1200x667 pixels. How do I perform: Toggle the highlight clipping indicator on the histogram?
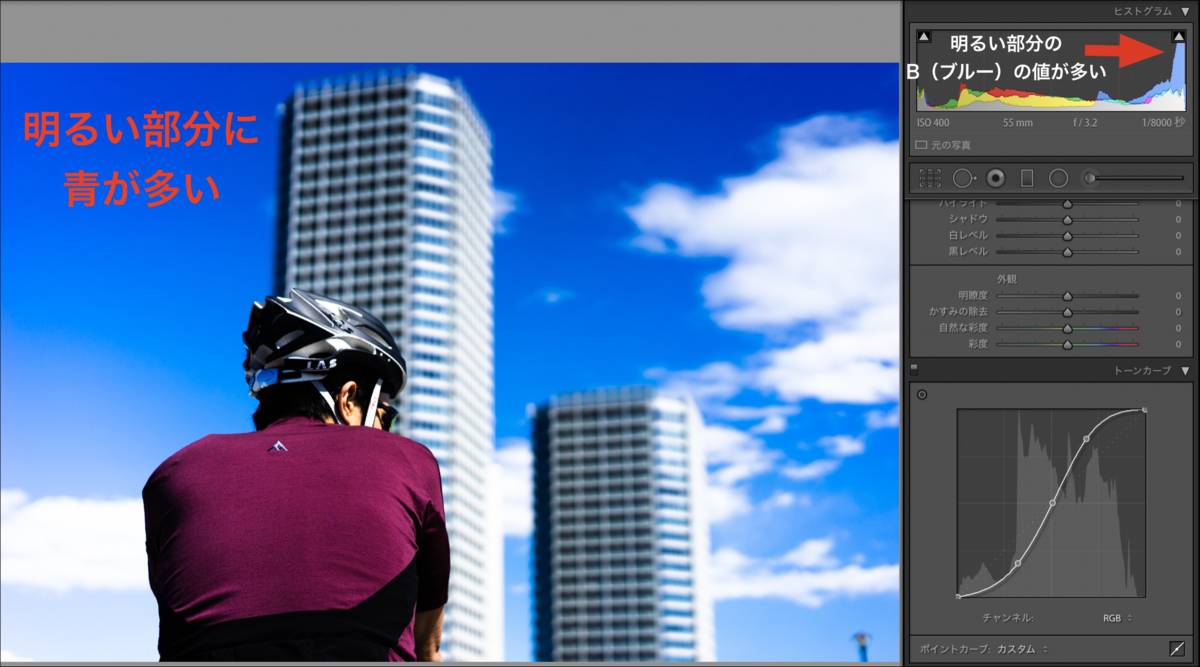[x=1181, y=35]
